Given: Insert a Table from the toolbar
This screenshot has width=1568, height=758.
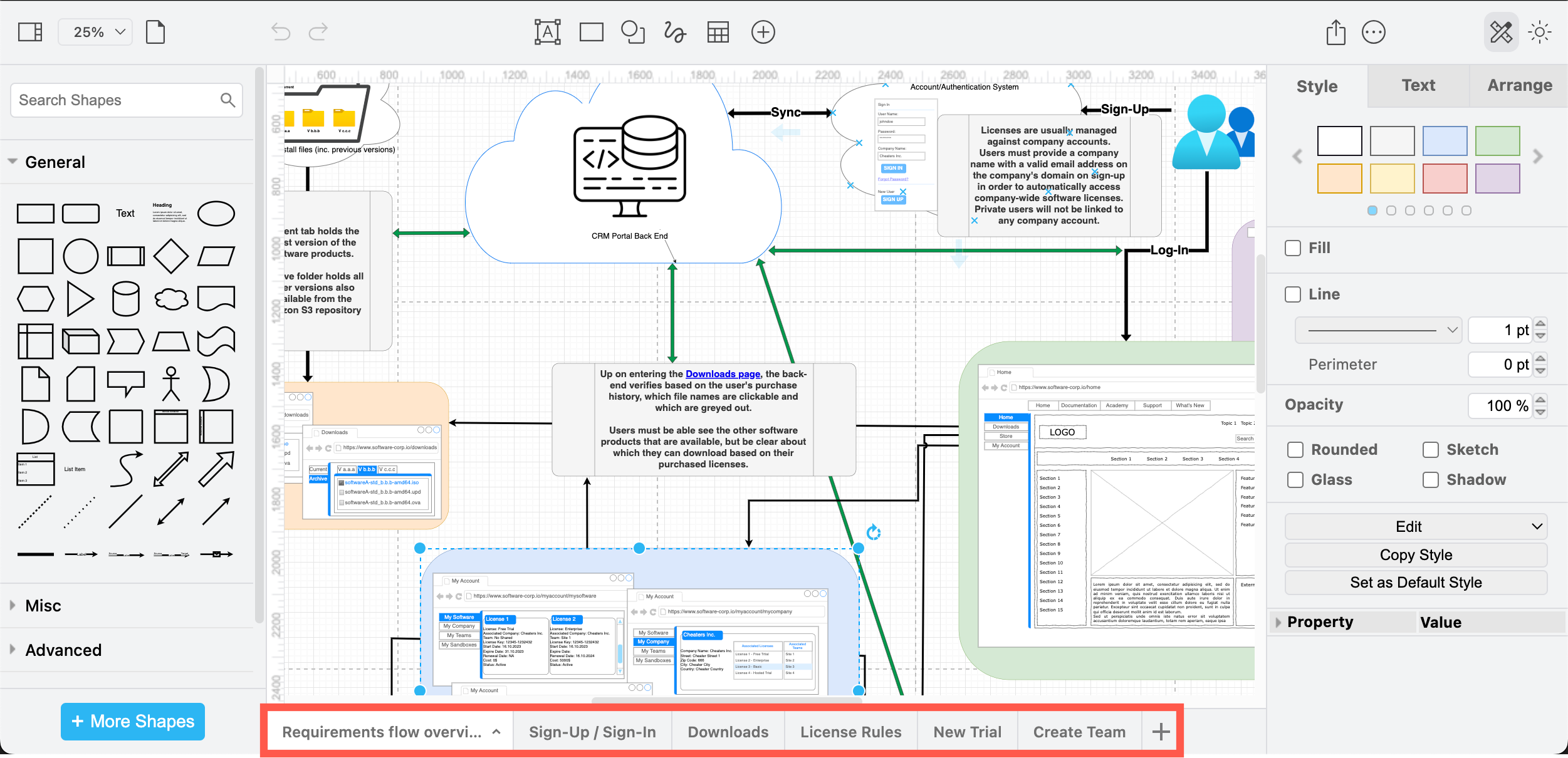Looking at the screenshot, I should pyautogui.click(x=718, y=31).
